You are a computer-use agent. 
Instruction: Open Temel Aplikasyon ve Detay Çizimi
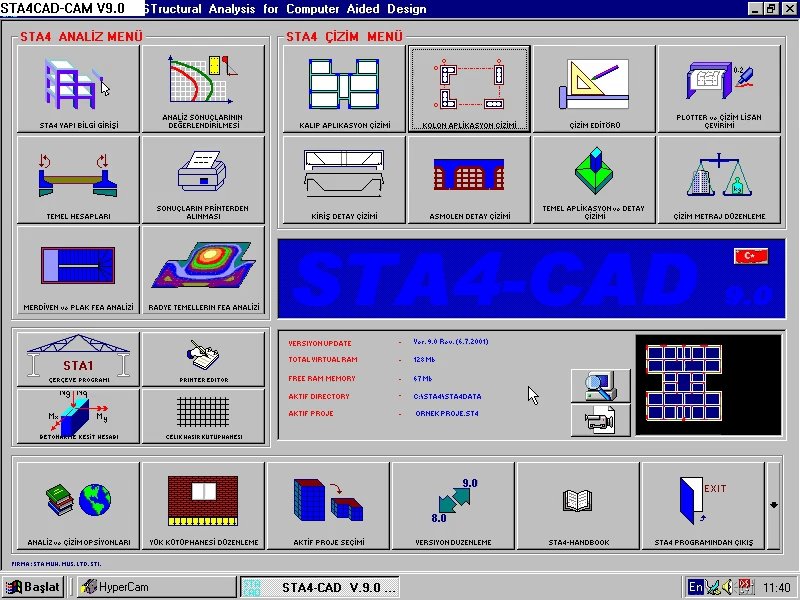tap(594, 180)
